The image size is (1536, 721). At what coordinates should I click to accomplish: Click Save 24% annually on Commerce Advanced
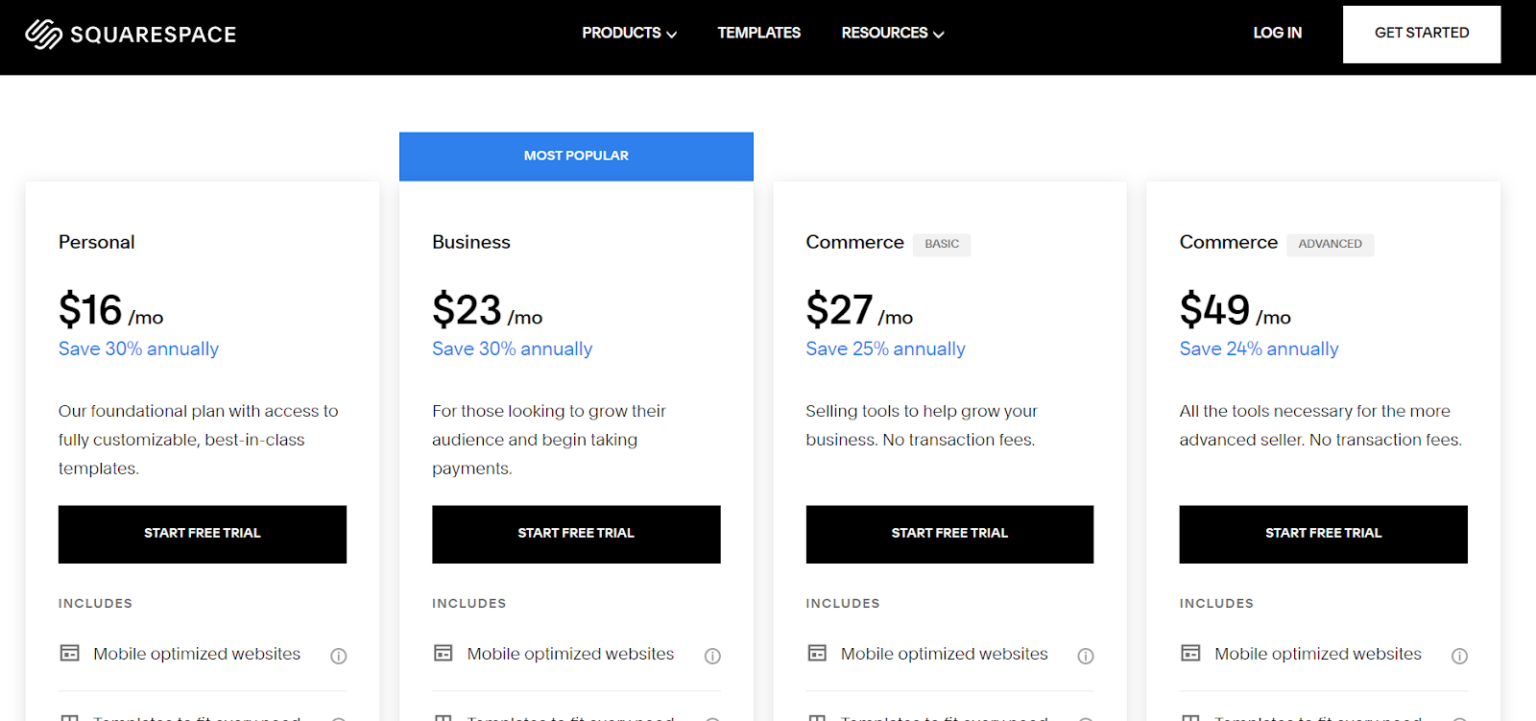point(1259,349)
